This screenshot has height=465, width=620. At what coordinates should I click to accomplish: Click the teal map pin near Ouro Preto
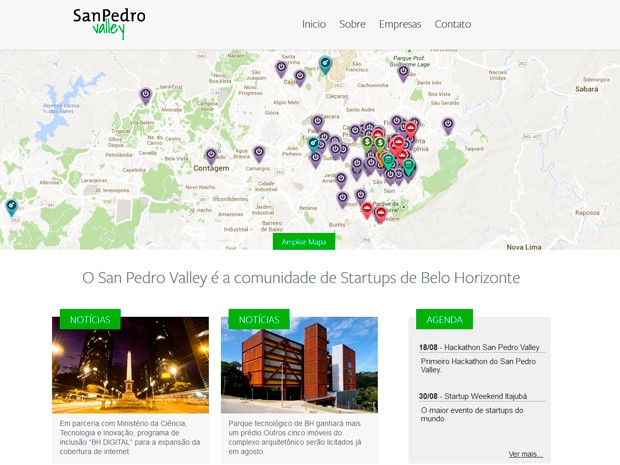tap(325, 64)
